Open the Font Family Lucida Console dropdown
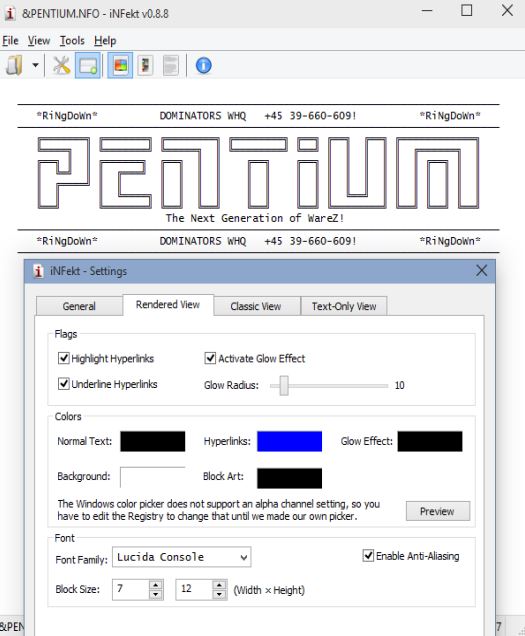This screenshot has width=525, height=636. pyautogui.click(x=181, y=557)
